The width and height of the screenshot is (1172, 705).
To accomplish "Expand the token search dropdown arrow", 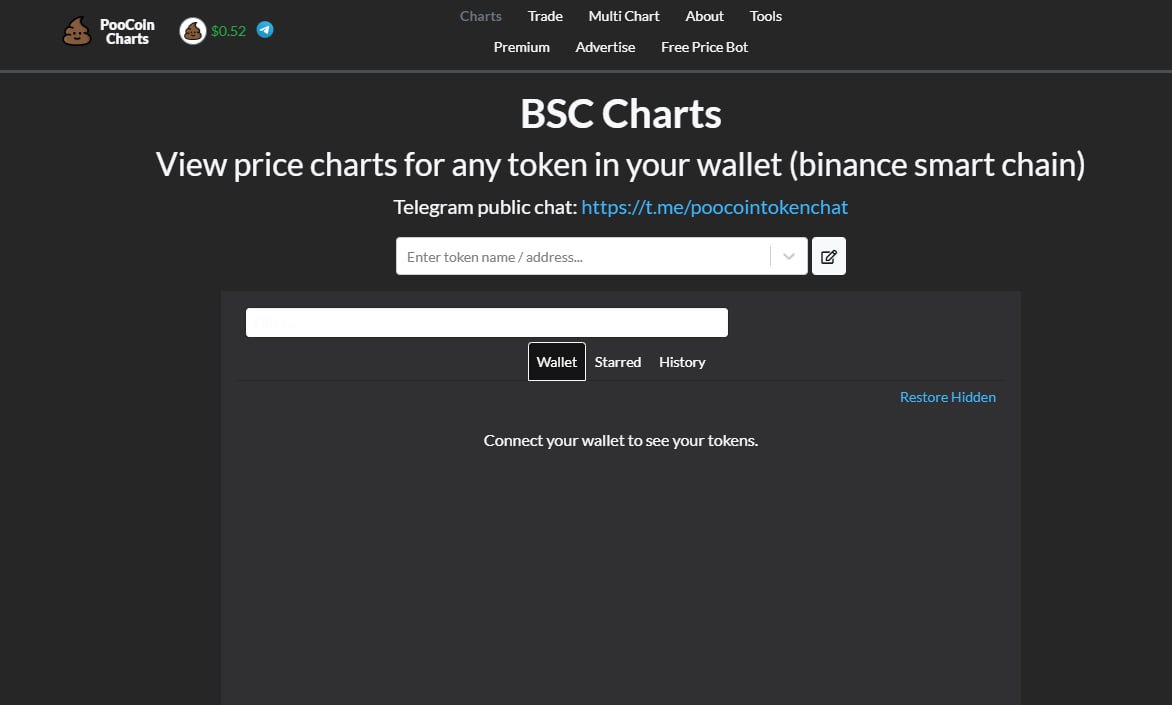I will point(789,256).
